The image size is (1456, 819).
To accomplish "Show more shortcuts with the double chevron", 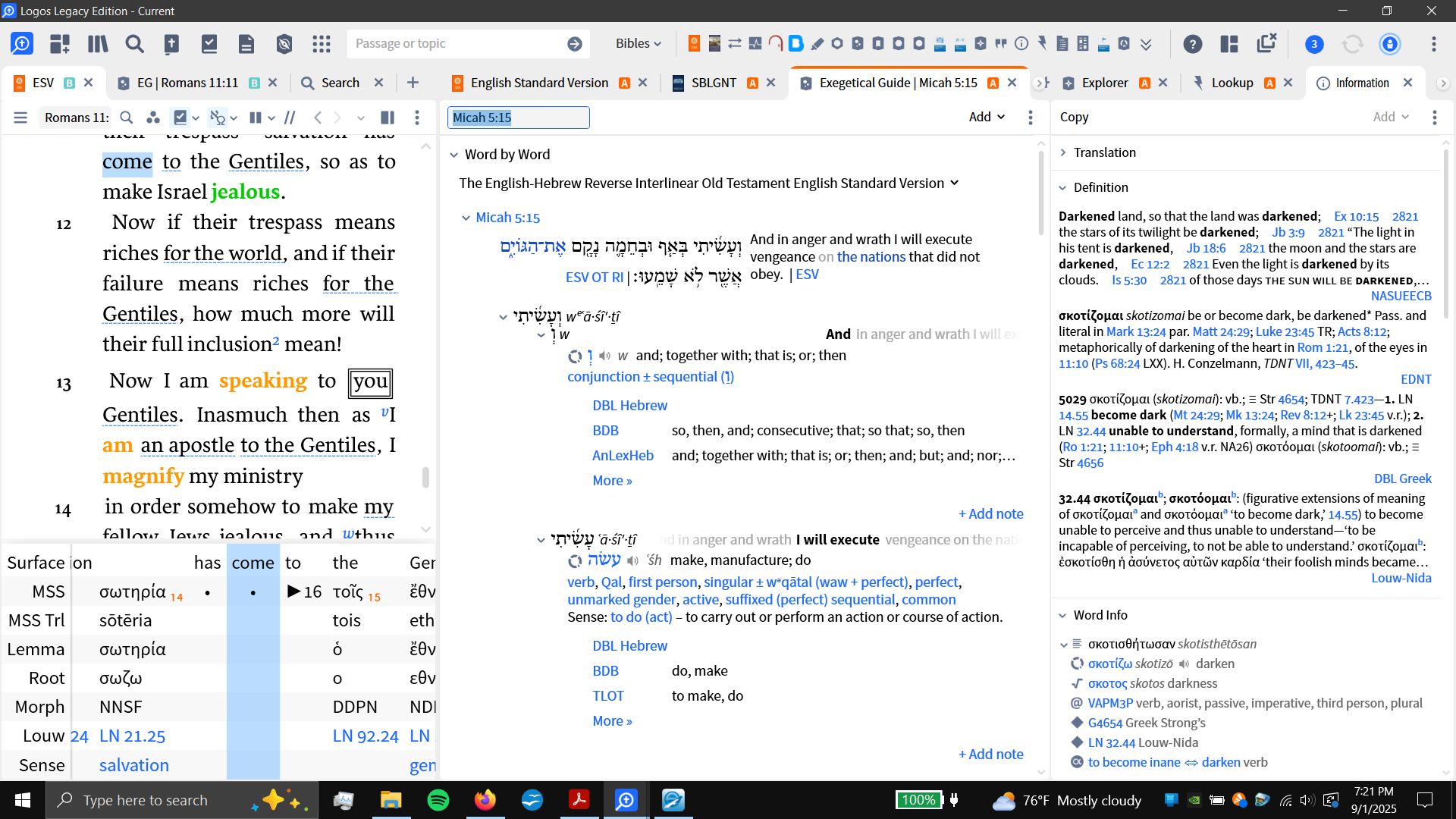I will [1146, 44].
